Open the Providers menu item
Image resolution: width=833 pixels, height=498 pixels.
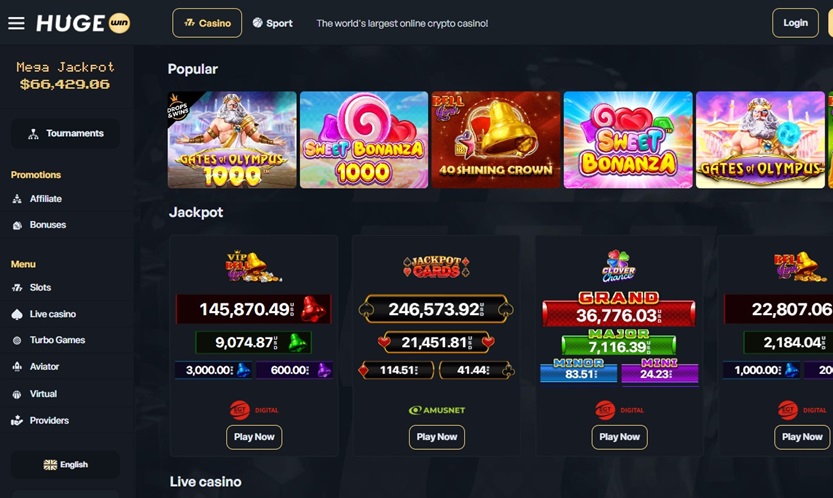click(x=49, y=420)
